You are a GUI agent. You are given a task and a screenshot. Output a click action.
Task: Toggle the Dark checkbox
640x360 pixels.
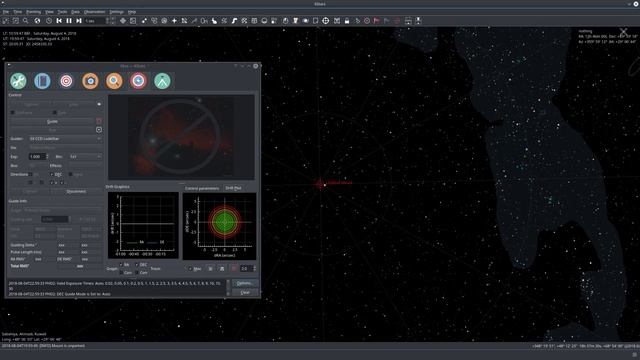pyautogui.click(x=55, y=112)
